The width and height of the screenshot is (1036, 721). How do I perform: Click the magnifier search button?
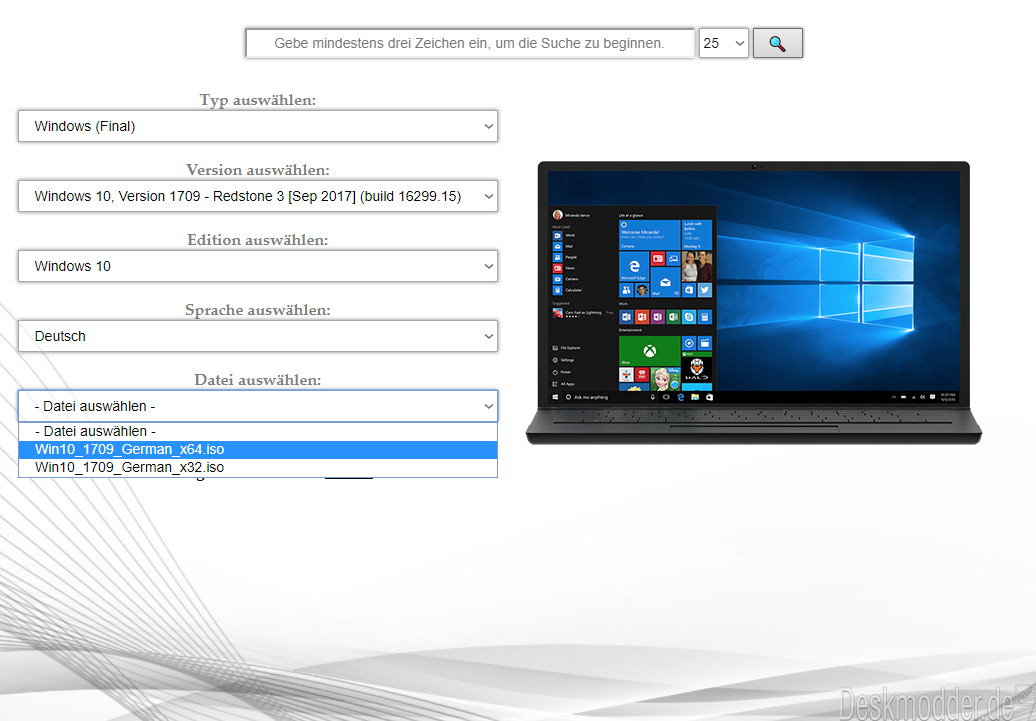pyautogui.click(x=778, y=43)
